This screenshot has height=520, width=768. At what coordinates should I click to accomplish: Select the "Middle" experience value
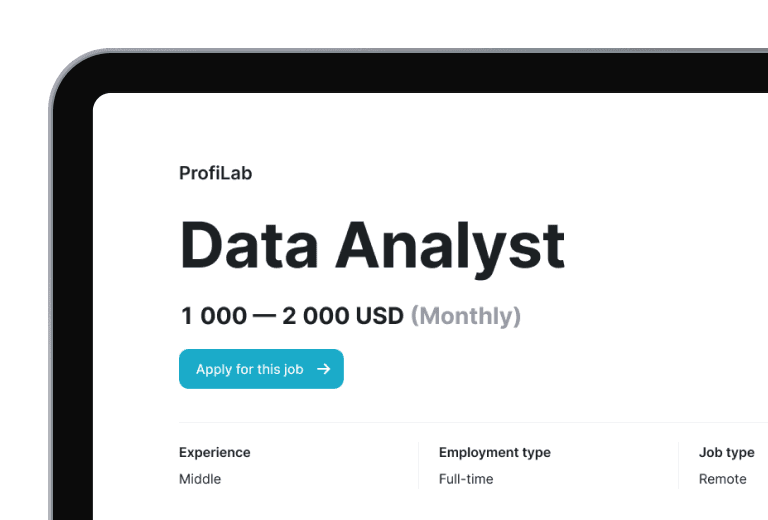click(x=200, y=479)
